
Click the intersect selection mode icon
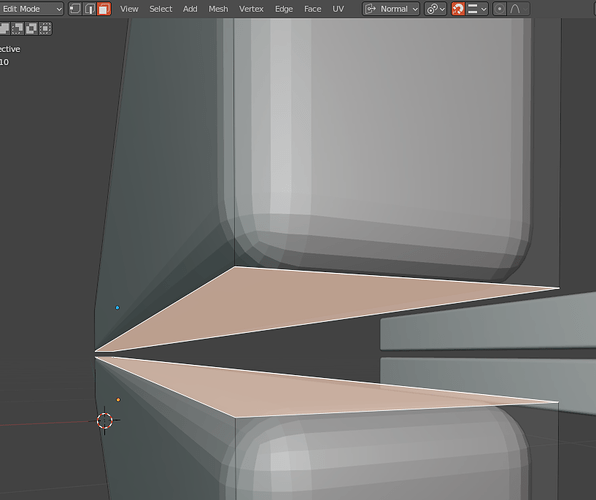(x=45, y=29)
